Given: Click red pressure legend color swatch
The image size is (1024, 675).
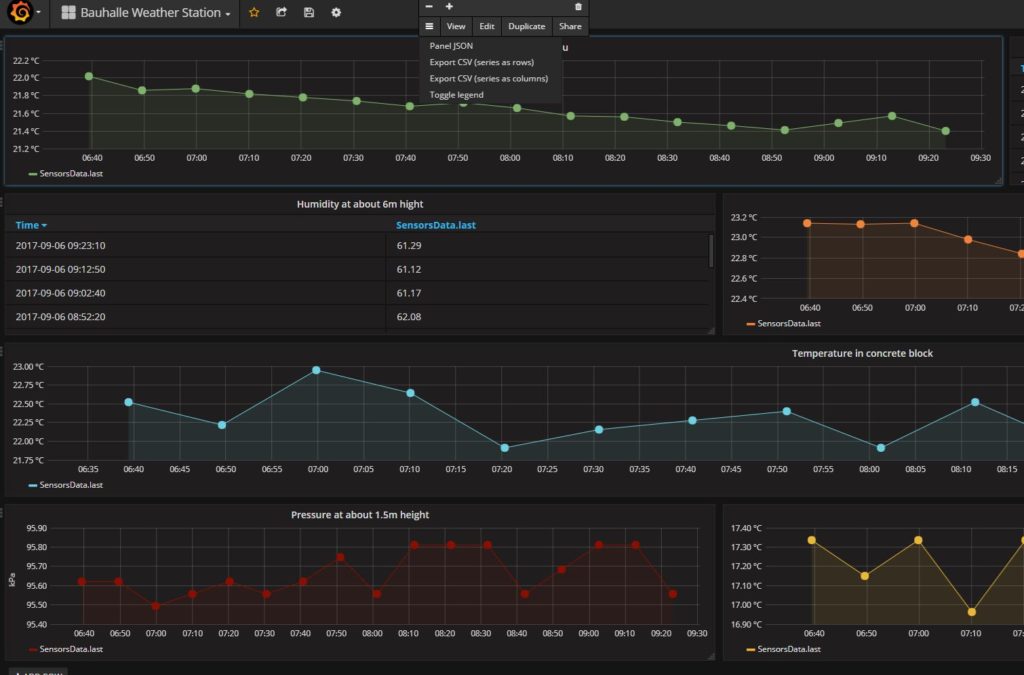Looking at the screenshot, I should 33,650.
